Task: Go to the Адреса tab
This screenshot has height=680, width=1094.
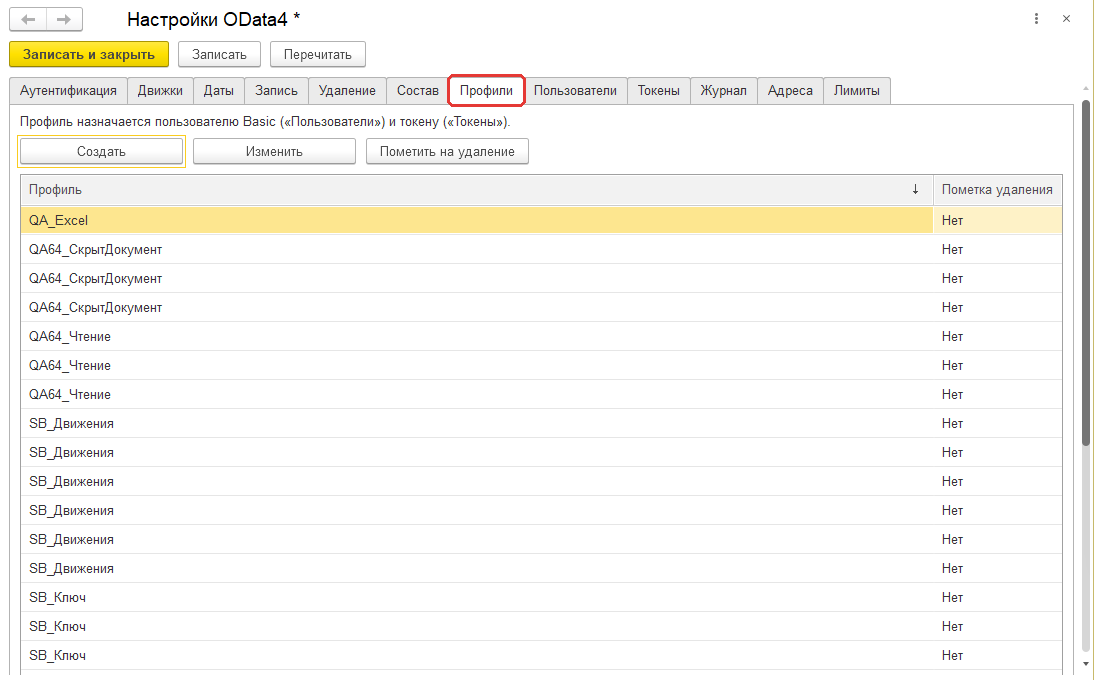Action: [790, 91]
